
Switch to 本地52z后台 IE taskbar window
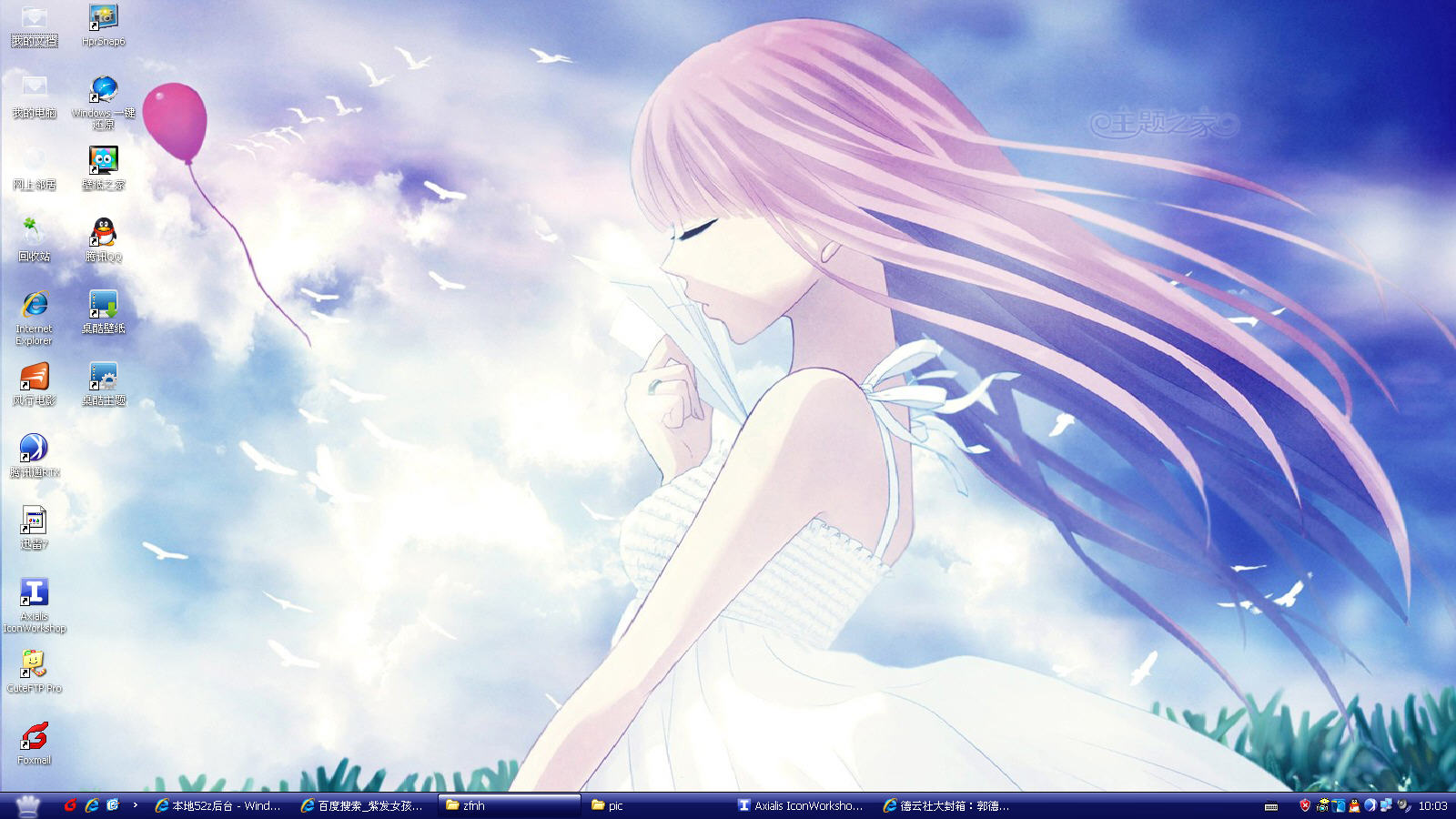pos(218,805)
